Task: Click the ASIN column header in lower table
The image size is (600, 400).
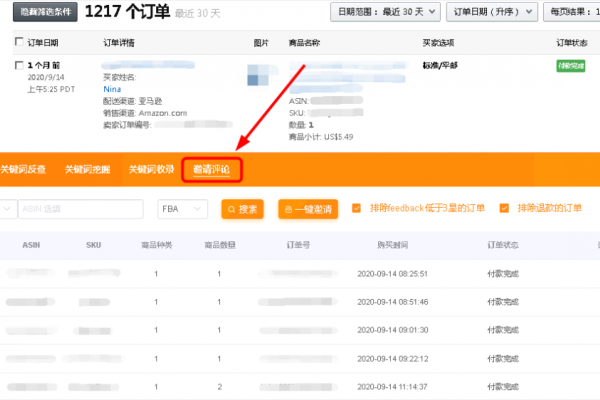Action: [x=31, y=245]
